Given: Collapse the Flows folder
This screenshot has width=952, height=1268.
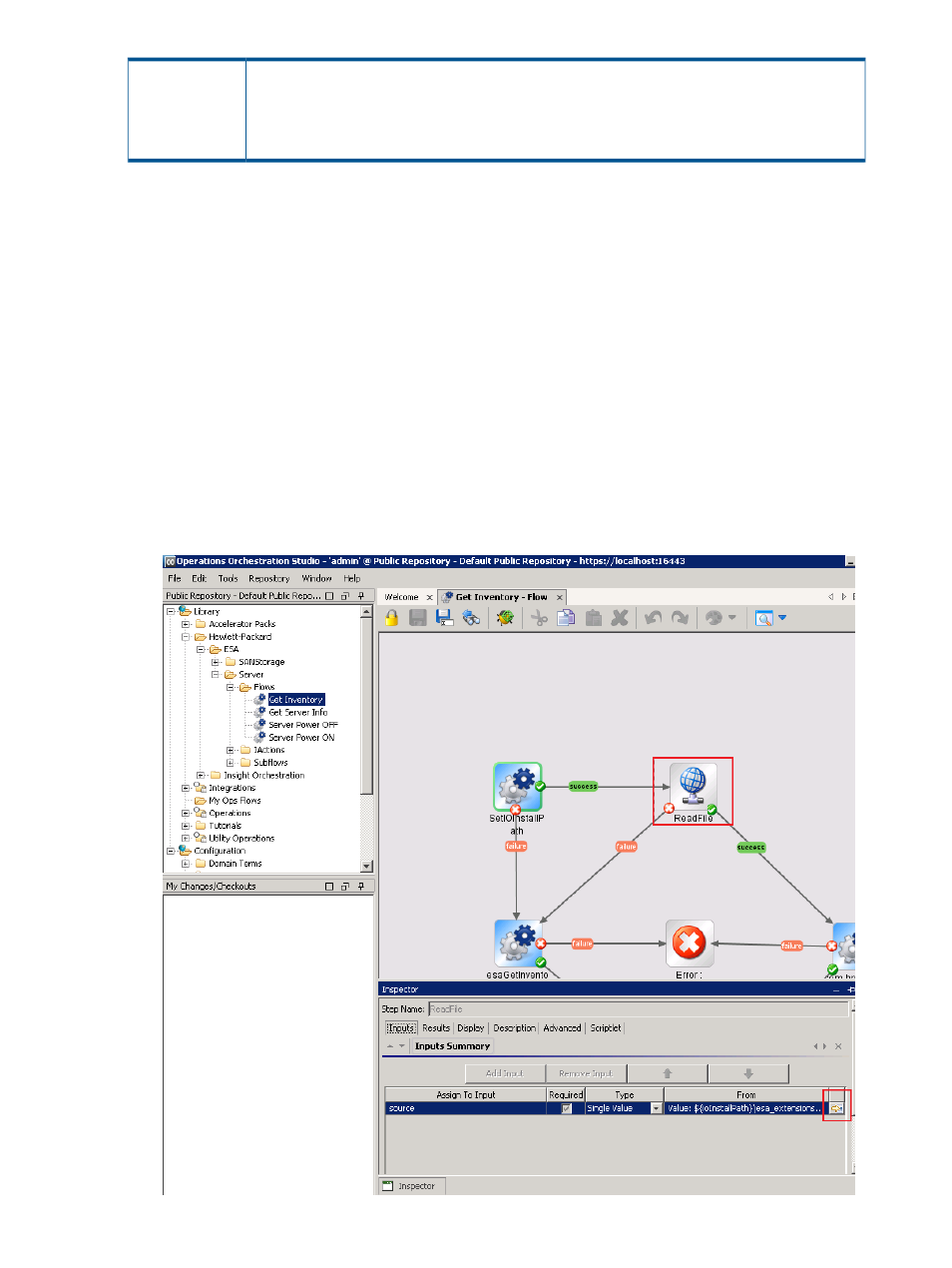Looking at the screenshot, I should click(231, 687).
